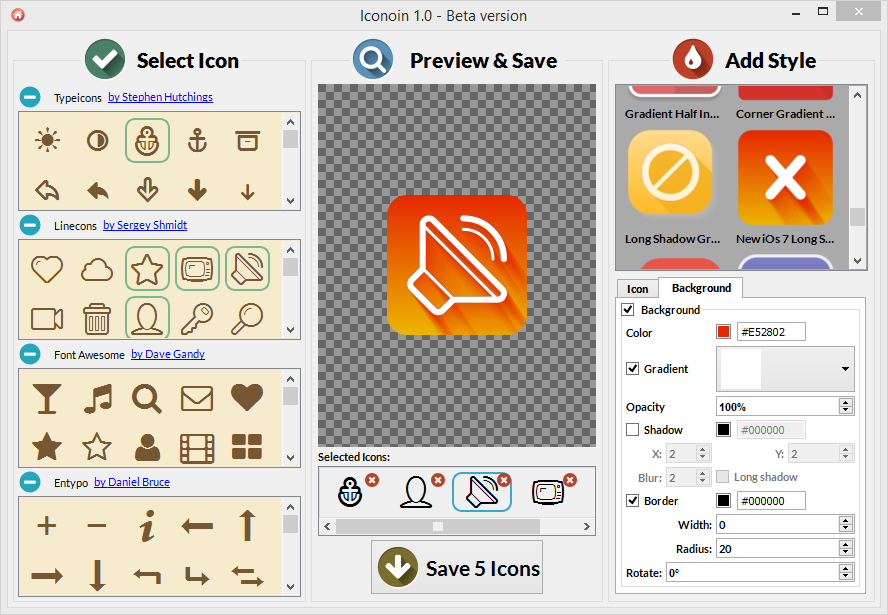Select the sun icon in Typeicons
This screenshot has height=615, width=888.
click(47, 141)
